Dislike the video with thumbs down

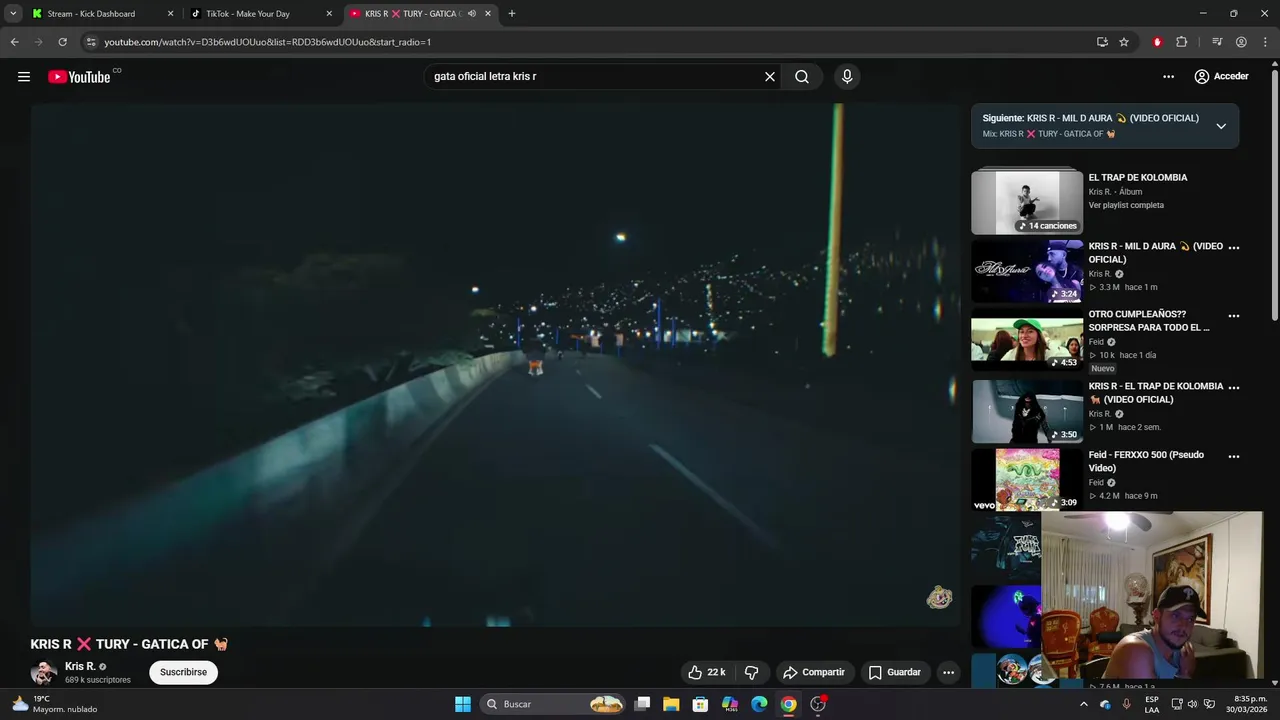pos(752,672)
